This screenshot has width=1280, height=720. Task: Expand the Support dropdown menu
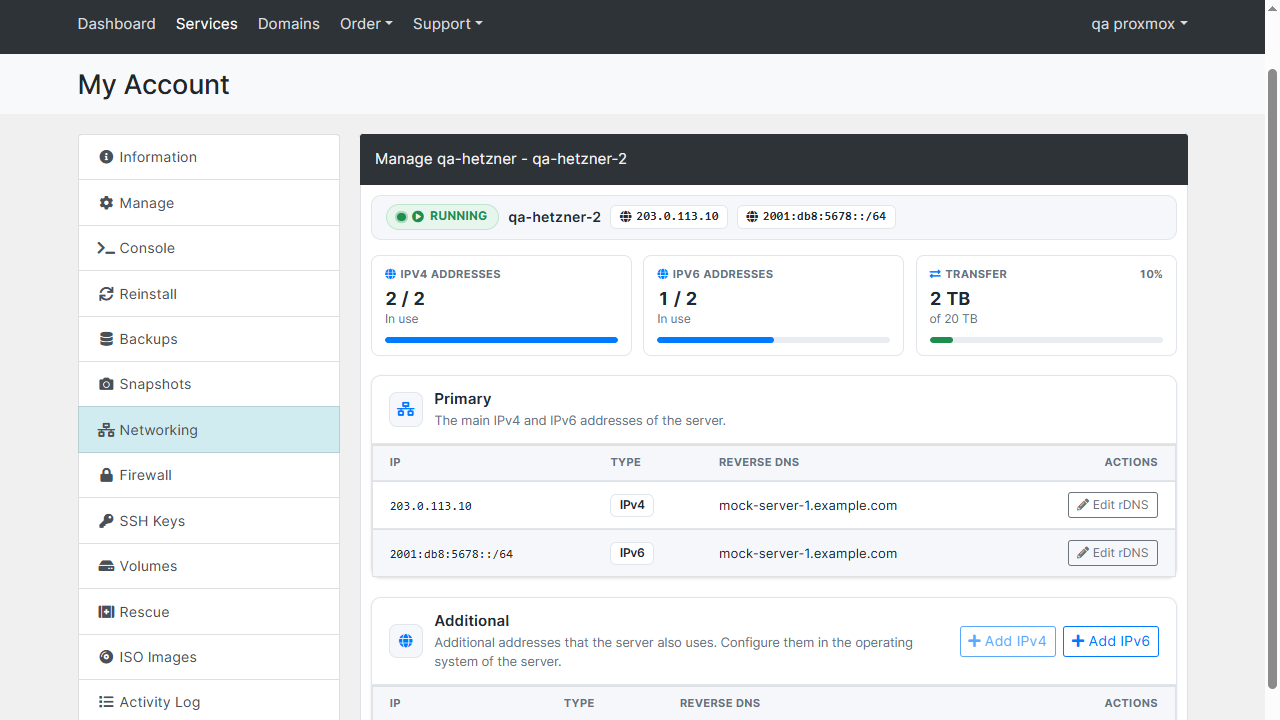pos(448,24)
